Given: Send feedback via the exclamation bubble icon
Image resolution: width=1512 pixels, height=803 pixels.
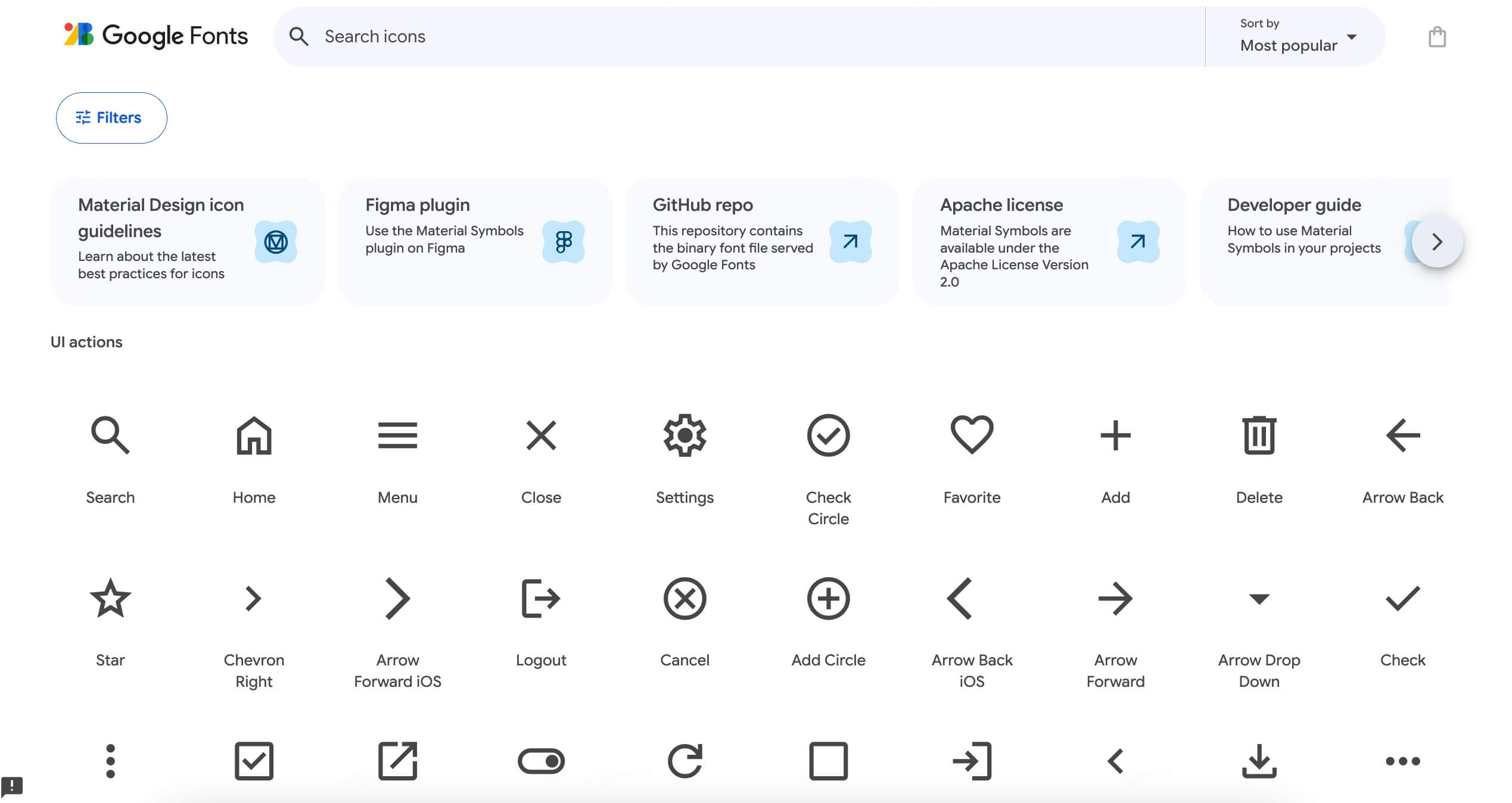Looking at the screenshot, I should point(12,786).
